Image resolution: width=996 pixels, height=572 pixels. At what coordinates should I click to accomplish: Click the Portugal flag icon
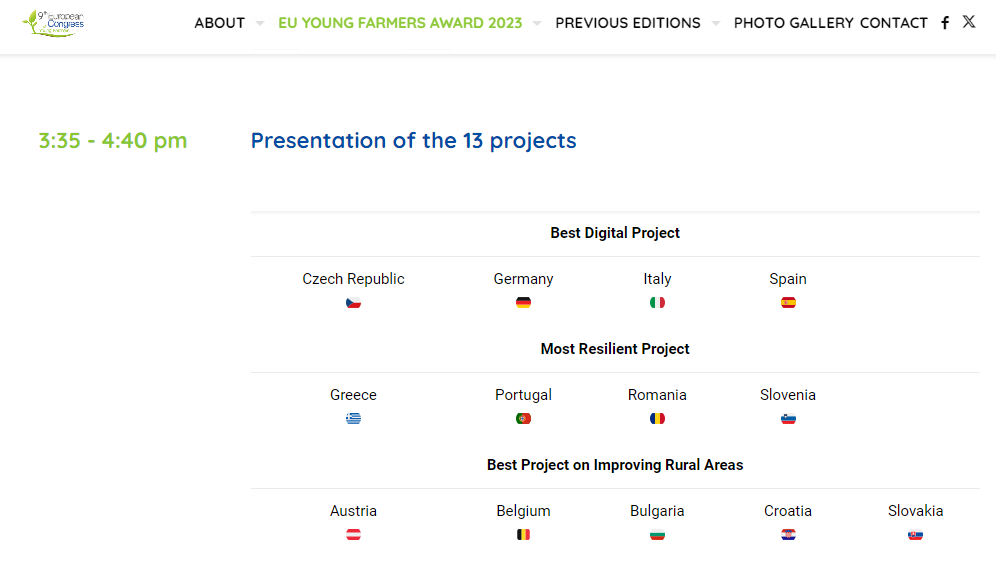point(523,418)
